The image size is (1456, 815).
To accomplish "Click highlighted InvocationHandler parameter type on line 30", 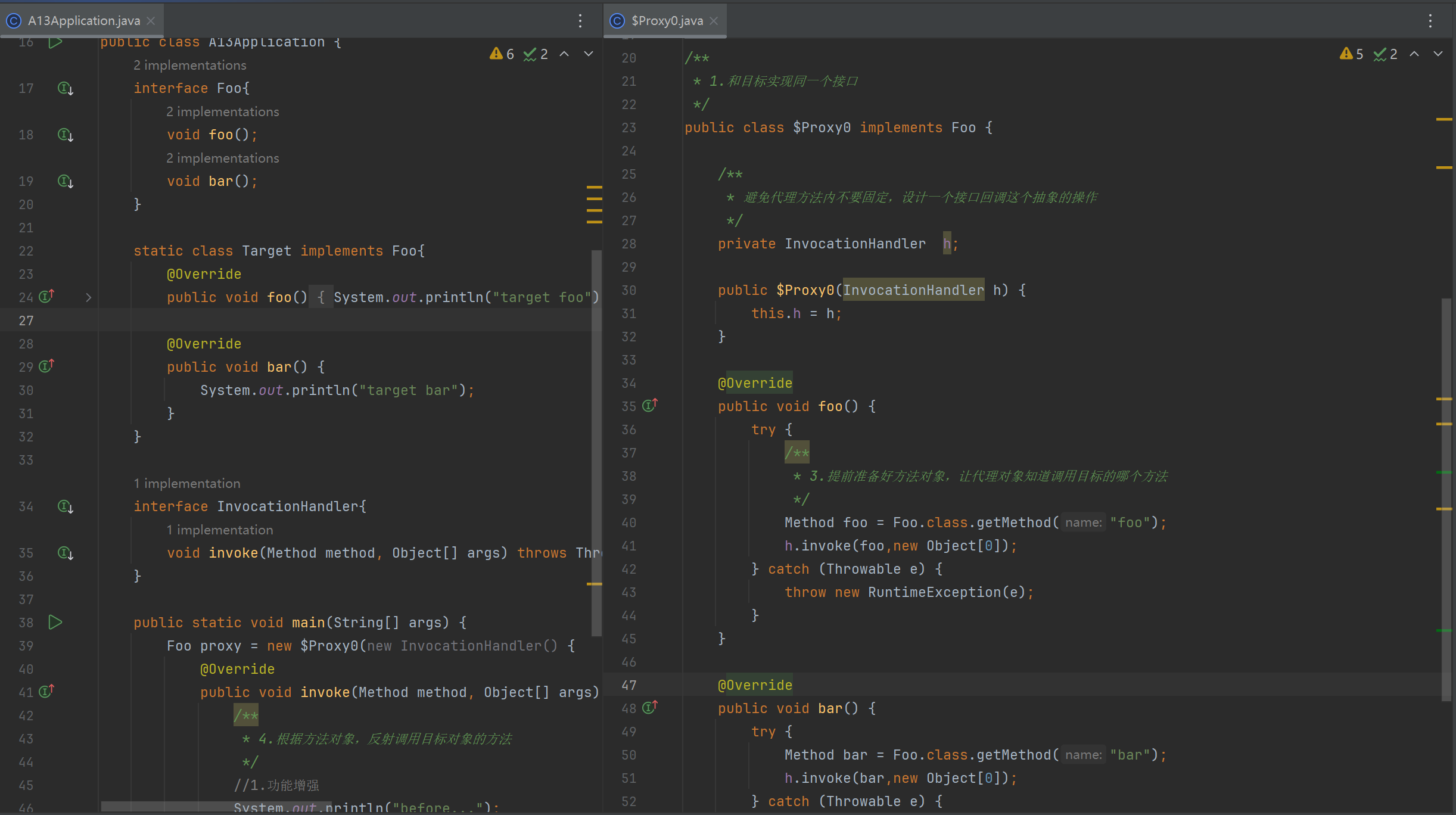I will click(913, 290).
